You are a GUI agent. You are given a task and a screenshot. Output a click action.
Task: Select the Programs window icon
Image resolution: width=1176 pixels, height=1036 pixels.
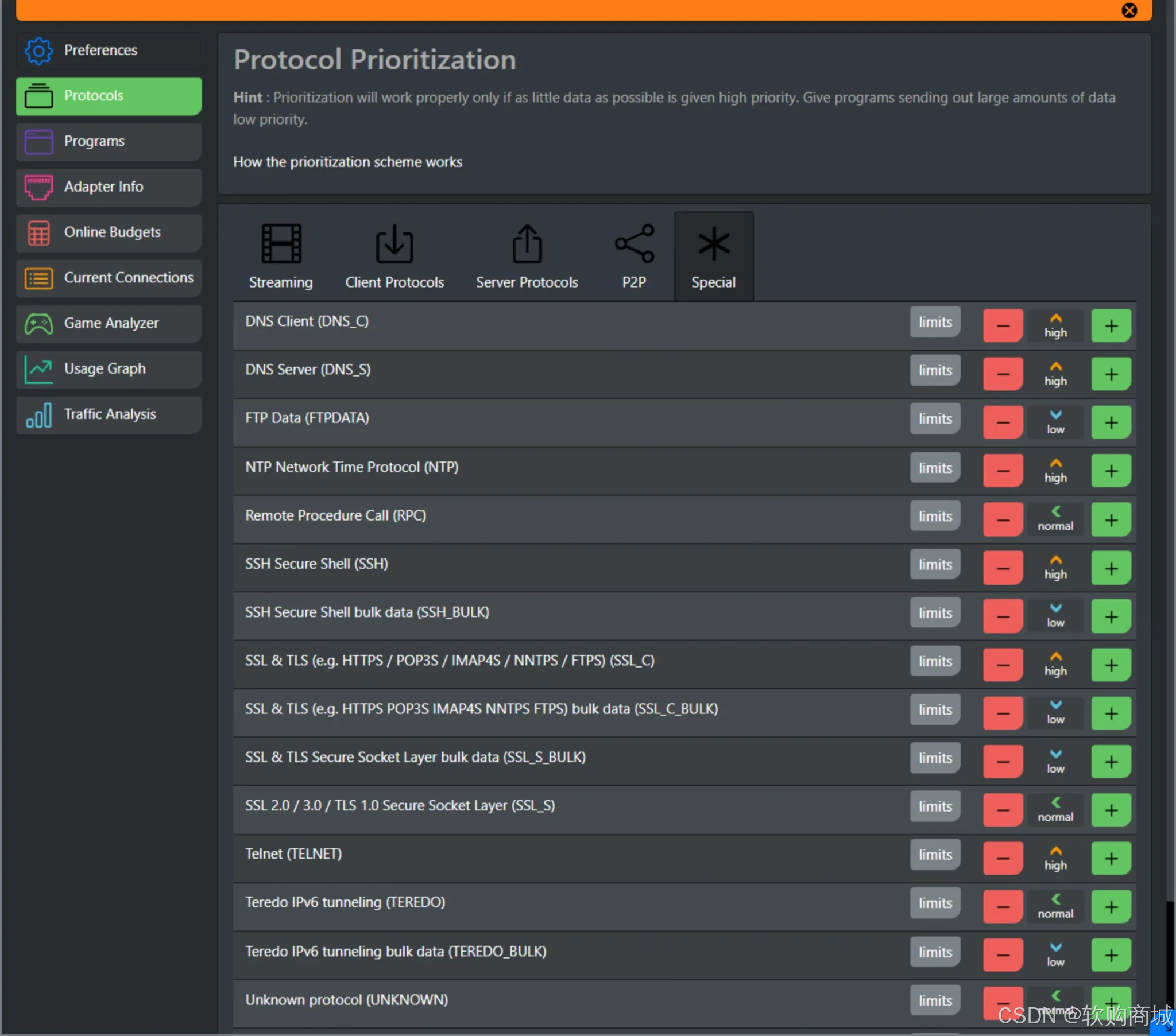click(38, 142)
